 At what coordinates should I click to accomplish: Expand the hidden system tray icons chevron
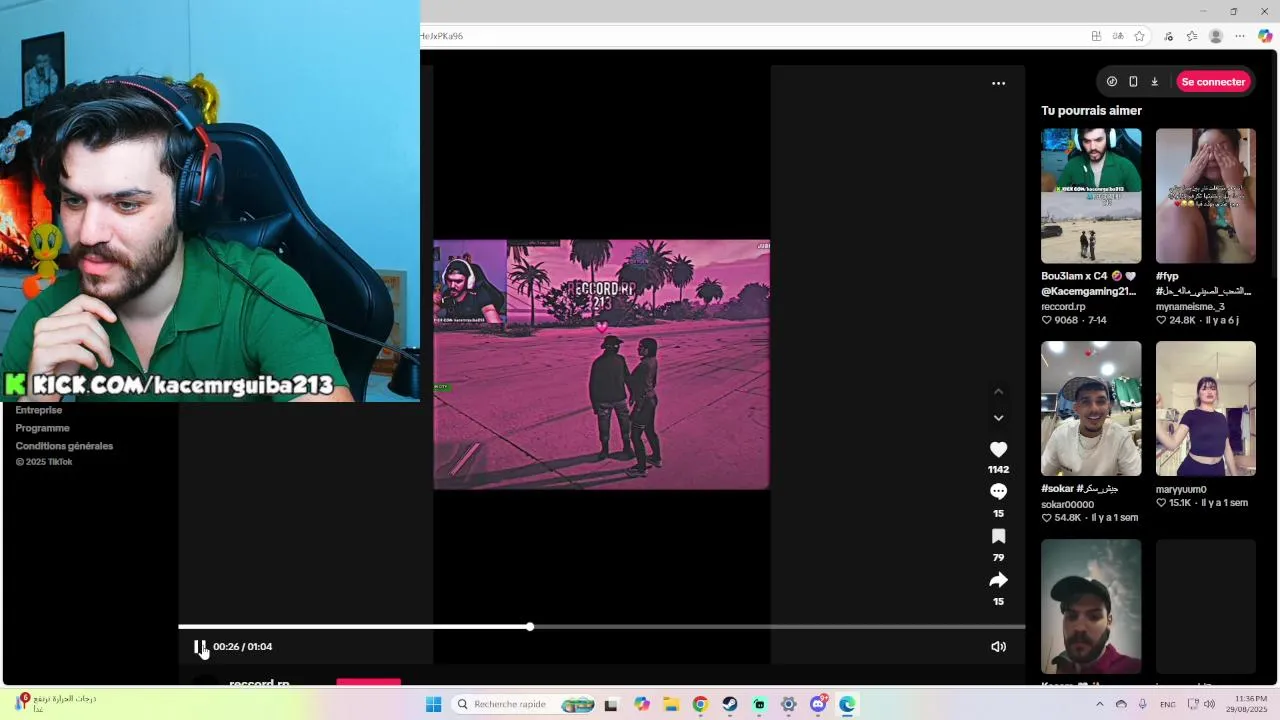1100,704
